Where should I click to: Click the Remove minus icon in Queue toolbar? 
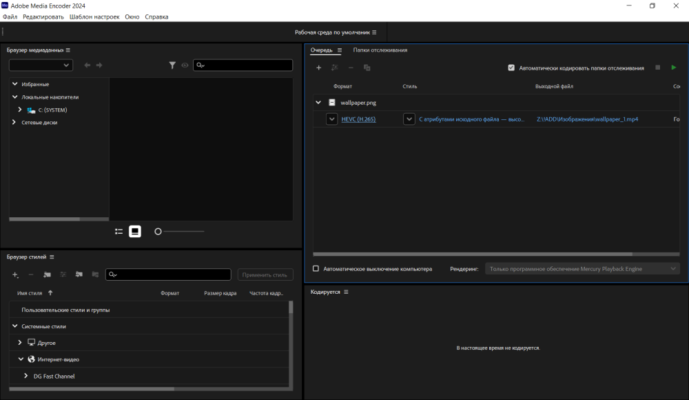[x=351, y=68]
